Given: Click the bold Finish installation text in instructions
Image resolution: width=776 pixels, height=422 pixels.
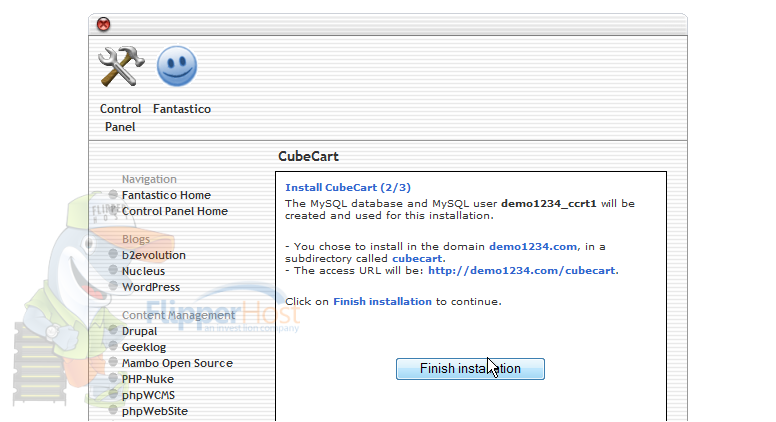Looking at the screenshot, I should pyautogui.click(x=382, y=301).
